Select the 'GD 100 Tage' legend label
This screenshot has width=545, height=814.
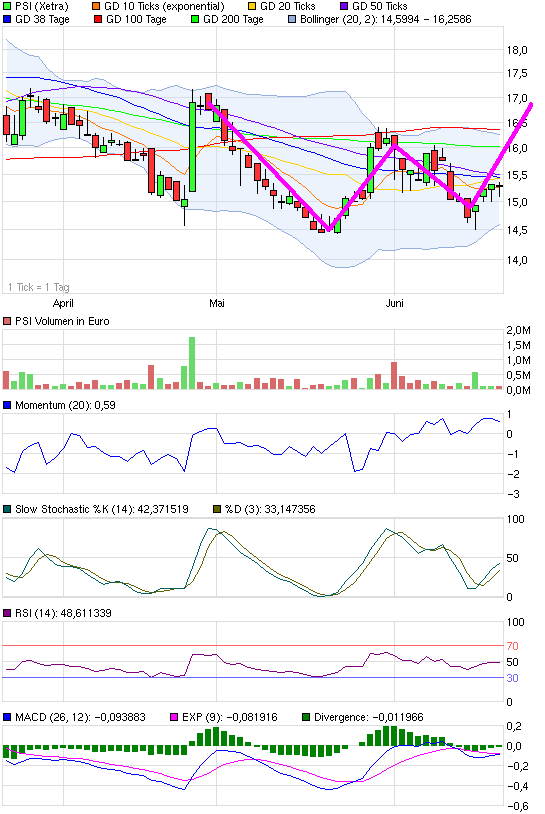coord(136,20)
